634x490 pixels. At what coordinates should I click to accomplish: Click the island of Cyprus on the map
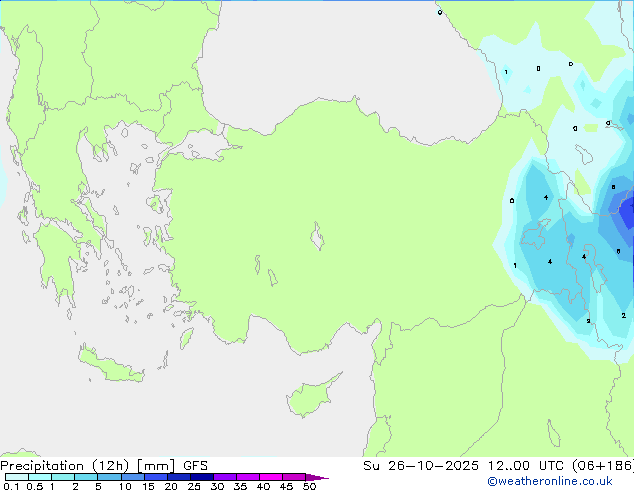(311, 398)
